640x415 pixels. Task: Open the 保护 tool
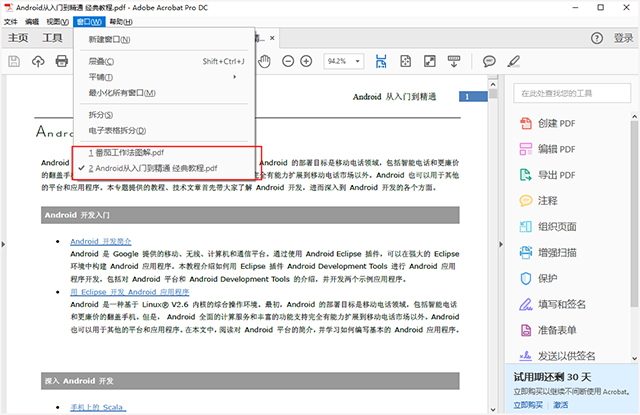coord(538,278)
